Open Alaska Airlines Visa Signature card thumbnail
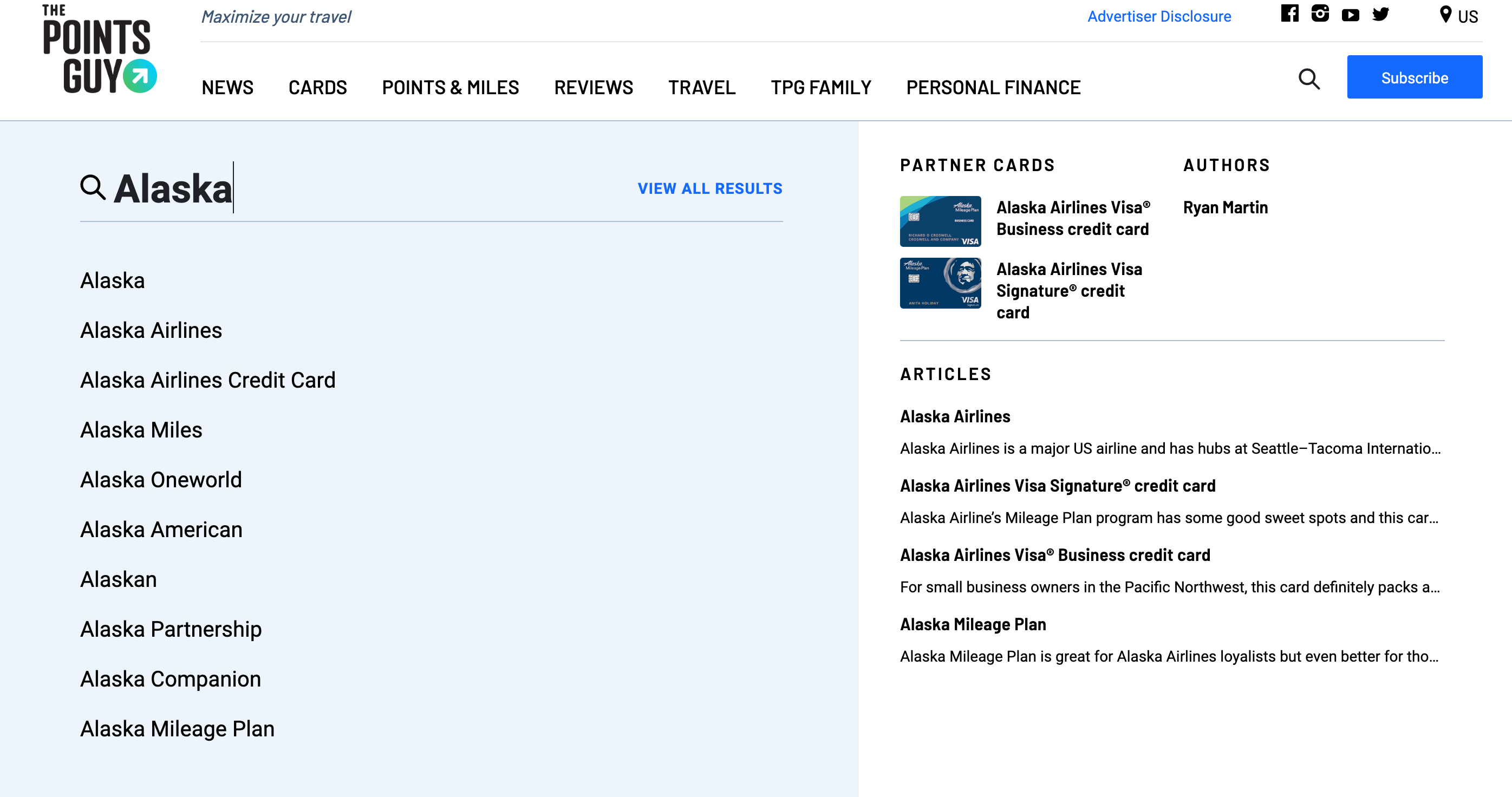 click(x=940, y=283)
